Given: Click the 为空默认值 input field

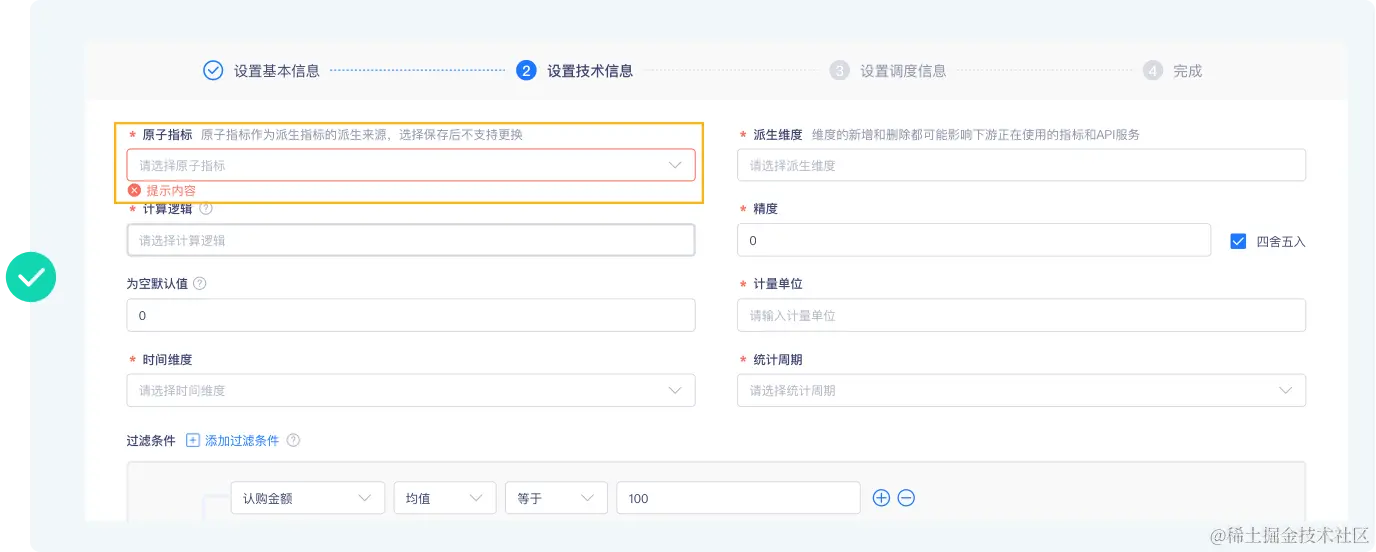Looking at the screenshot, I should [x=411, y=315].
